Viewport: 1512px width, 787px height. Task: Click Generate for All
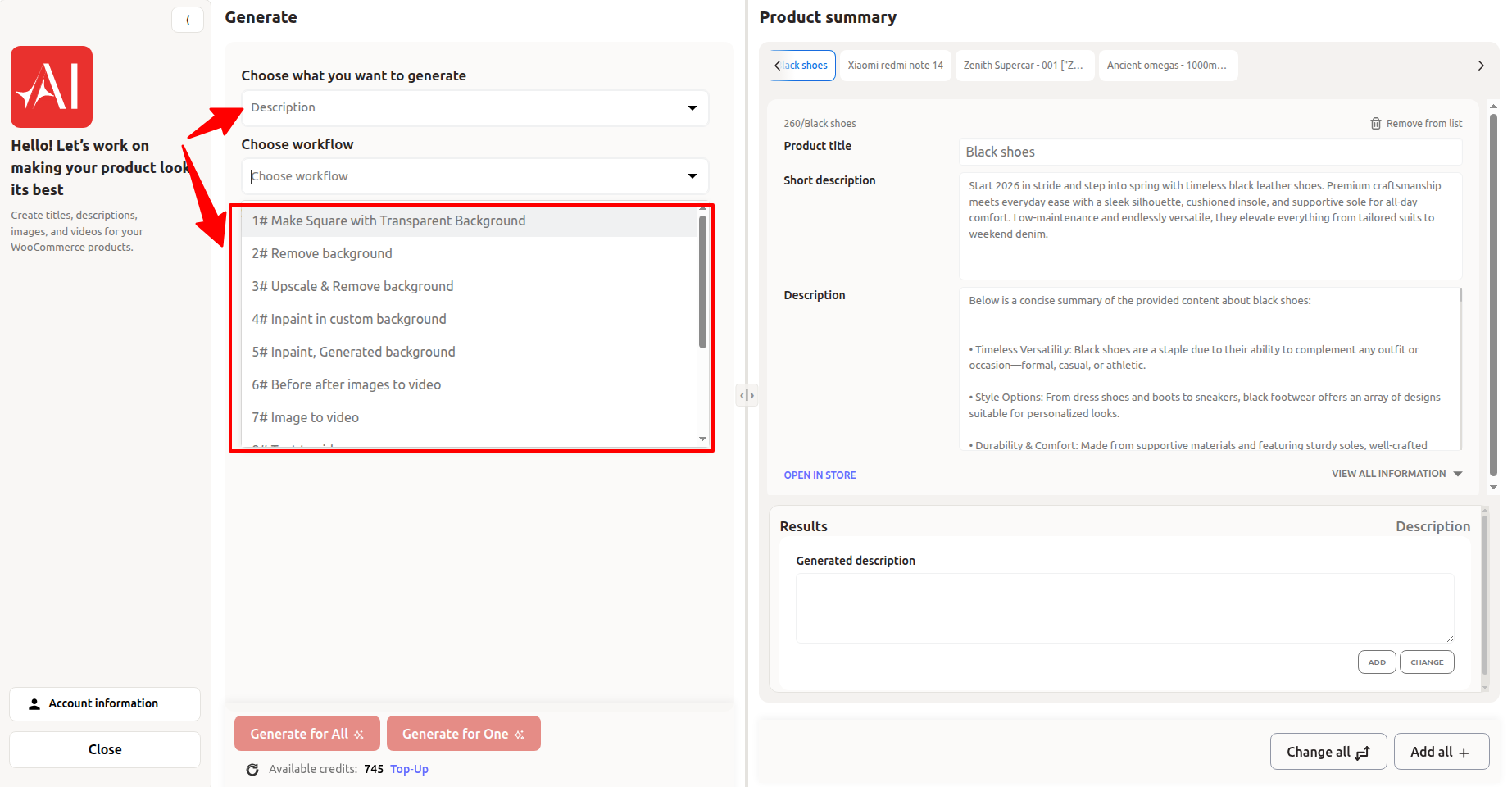click(306, 733)
